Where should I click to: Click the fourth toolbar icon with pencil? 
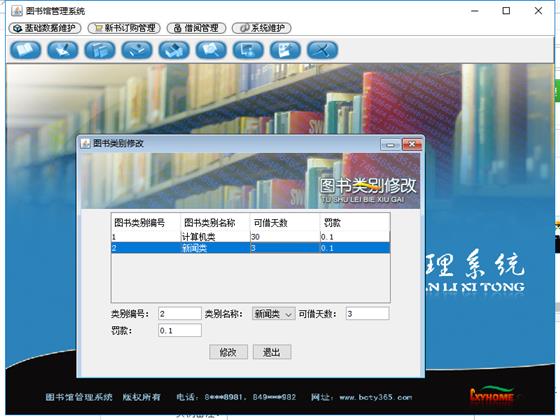coord(137,50)
